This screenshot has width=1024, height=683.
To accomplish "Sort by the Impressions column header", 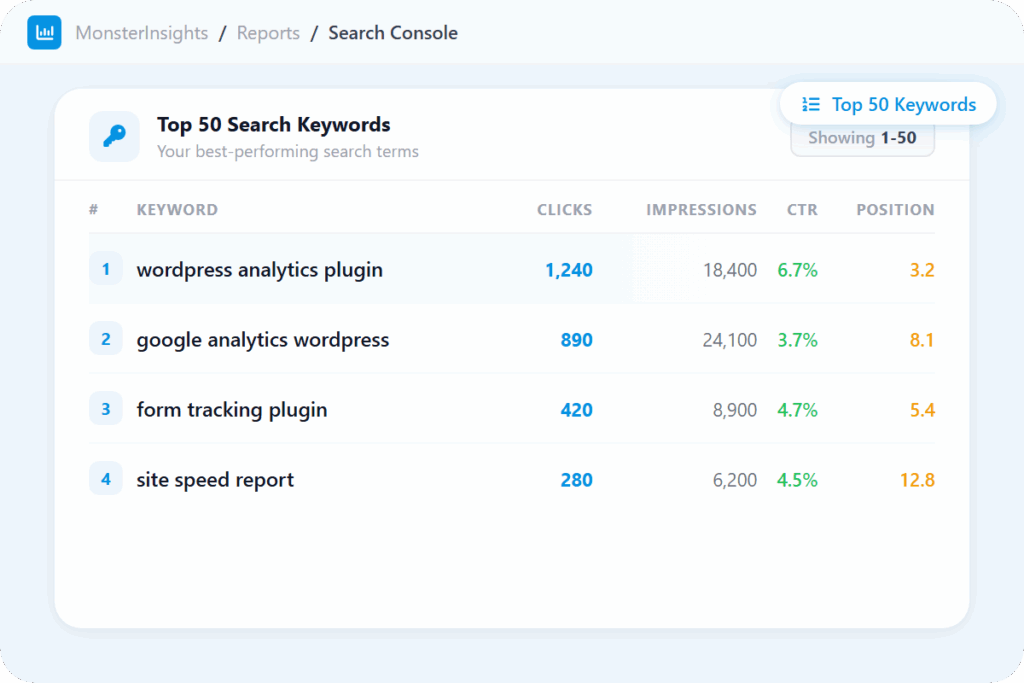I will pyautogui.click(x=701, y=210).
